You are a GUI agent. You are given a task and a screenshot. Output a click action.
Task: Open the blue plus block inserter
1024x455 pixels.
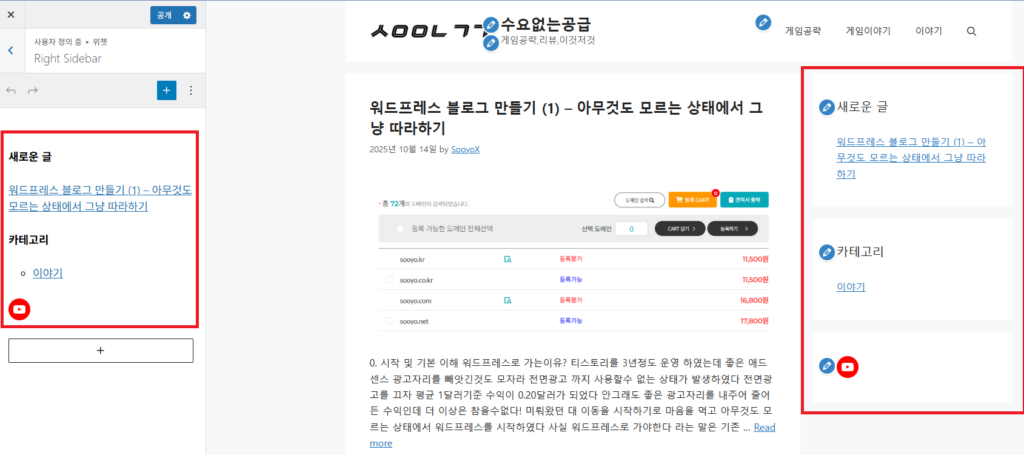coord(166,90)
